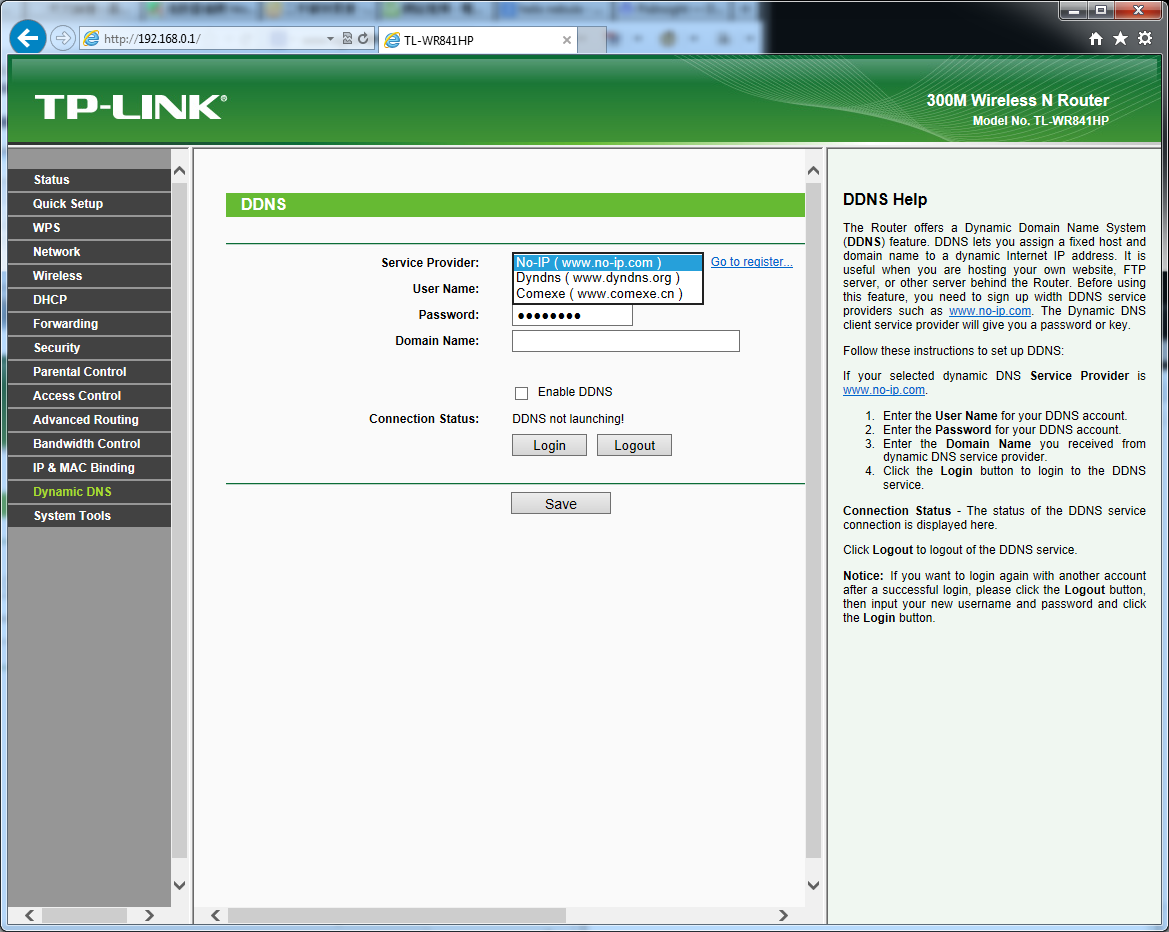
Task: Close the TL-WR841HP tab
Action: 567,40
